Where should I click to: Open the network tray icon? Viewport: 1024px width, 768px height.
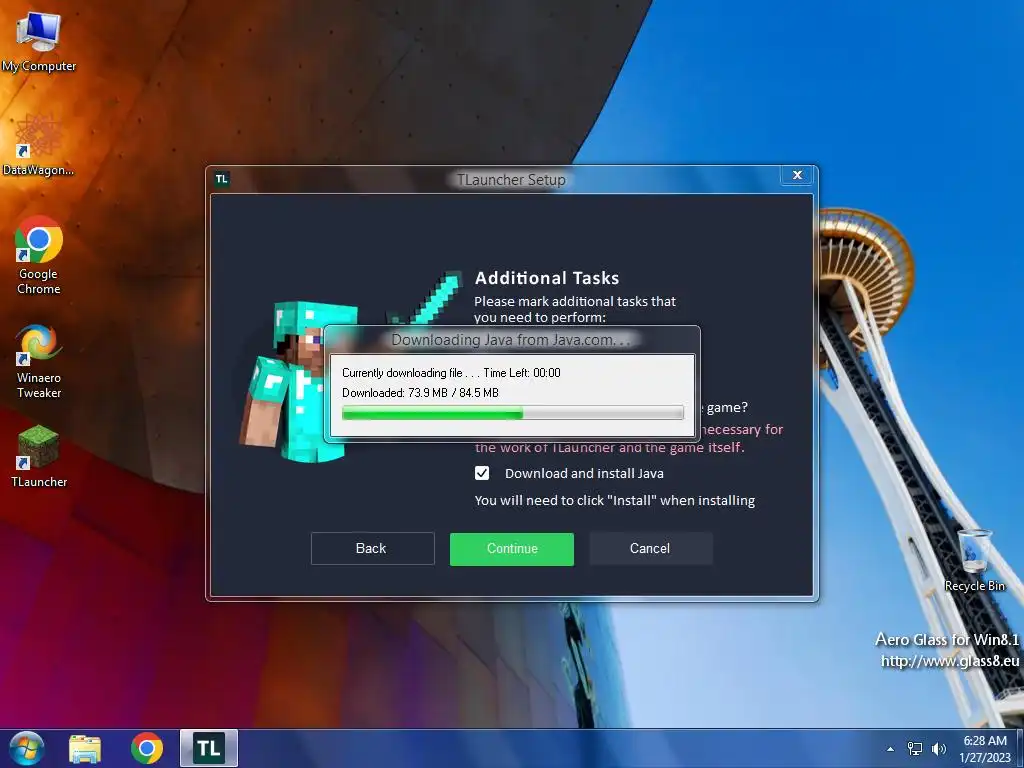pos(915,749)
